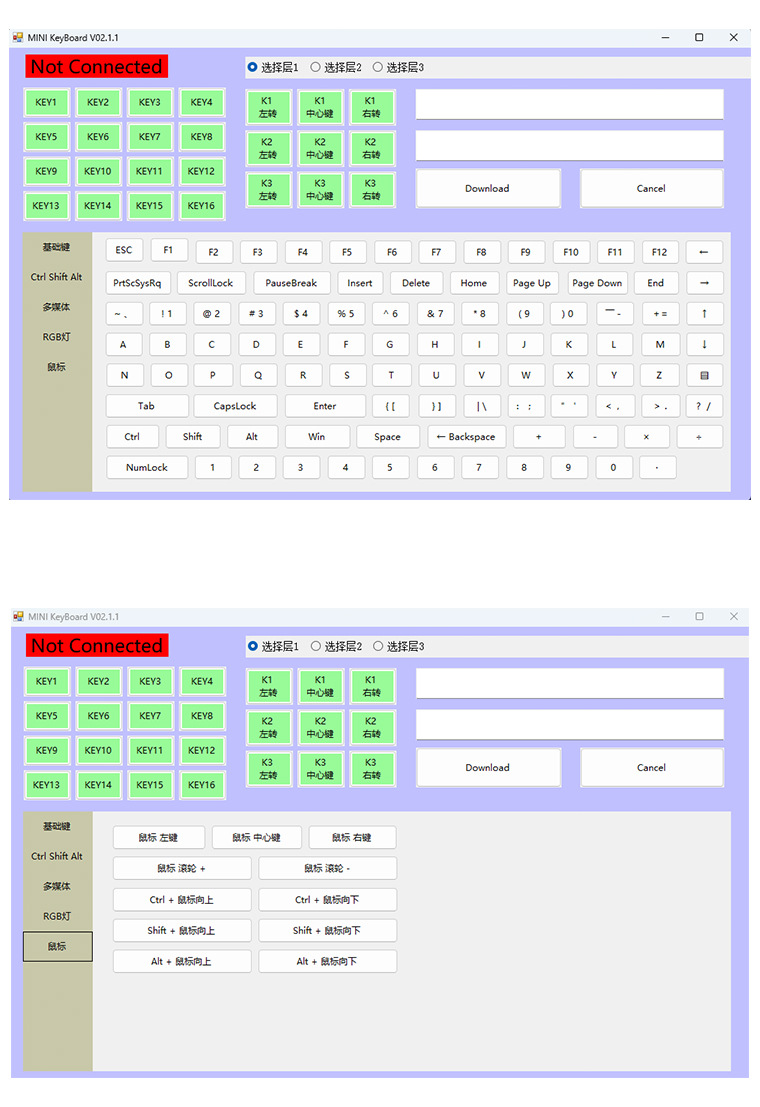Viewport: 760px width, 1107px height.
Task: Click the Win key button
Action: coord(316,436)
